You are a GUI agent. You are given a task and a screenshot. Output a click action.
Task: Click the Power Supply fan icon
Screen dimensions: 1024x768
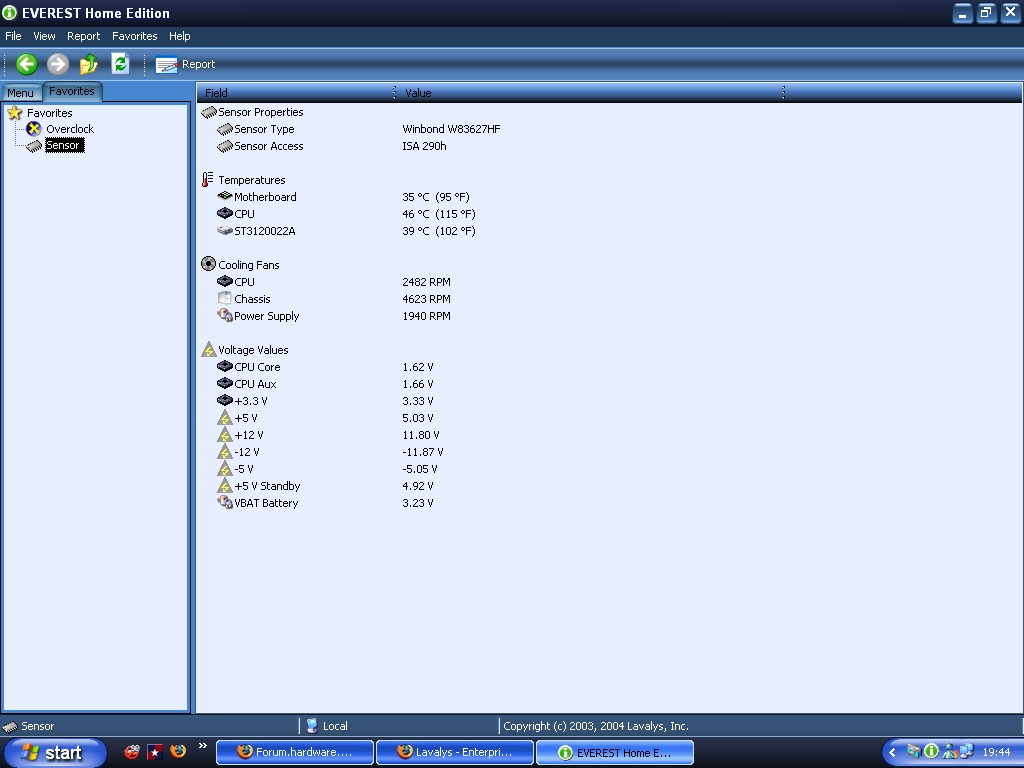(x=225, y=315)
